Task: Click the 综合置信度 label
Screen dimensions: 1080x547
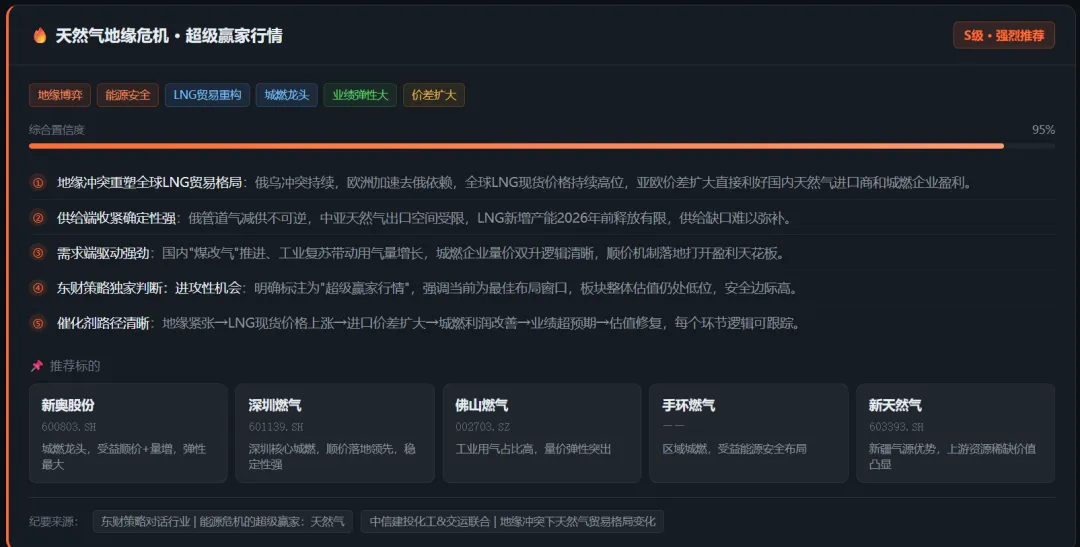Action: 56,130
